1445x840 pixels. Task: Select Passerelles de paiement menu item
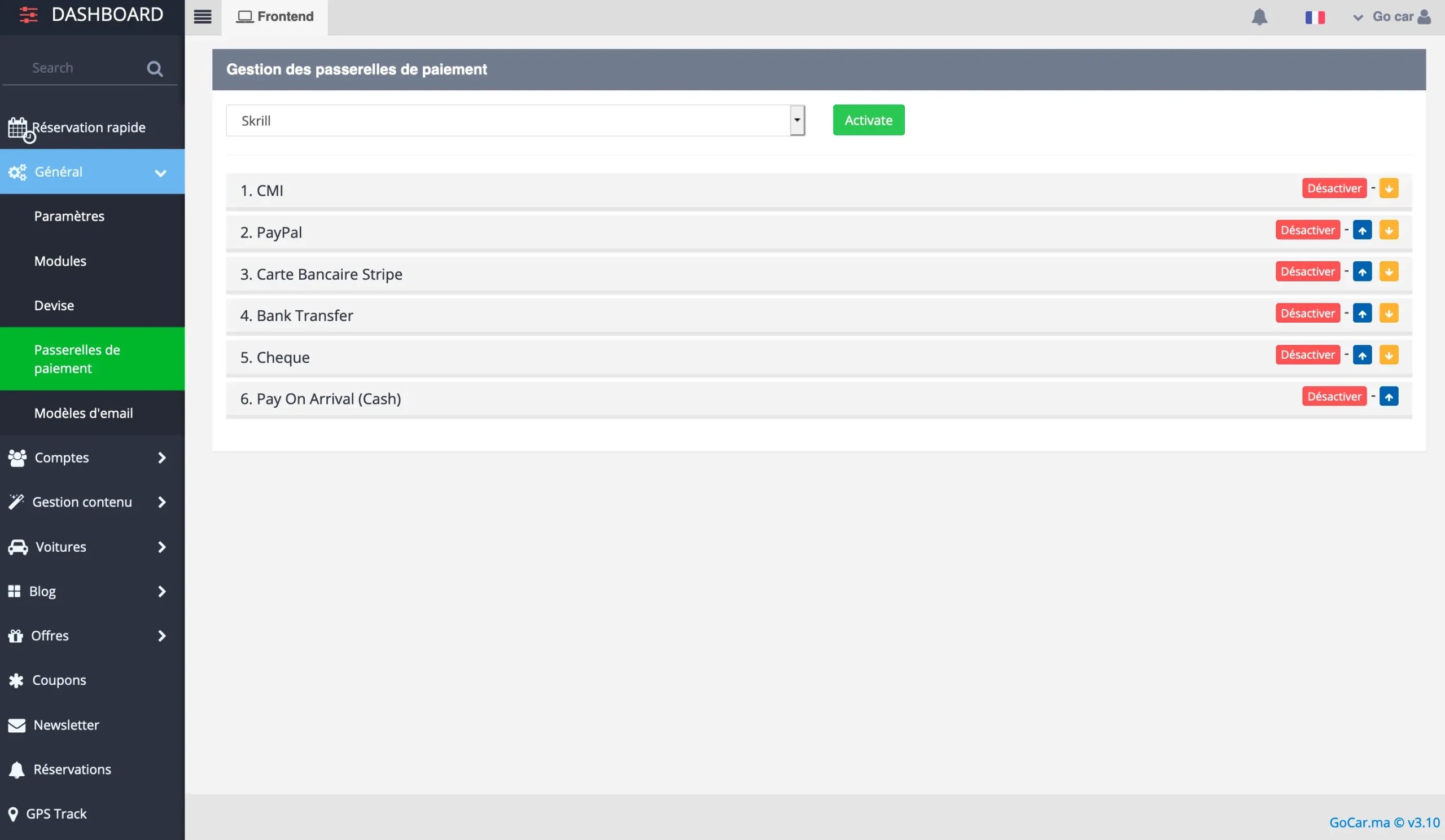pyautogui.click(x=92, y=359)
